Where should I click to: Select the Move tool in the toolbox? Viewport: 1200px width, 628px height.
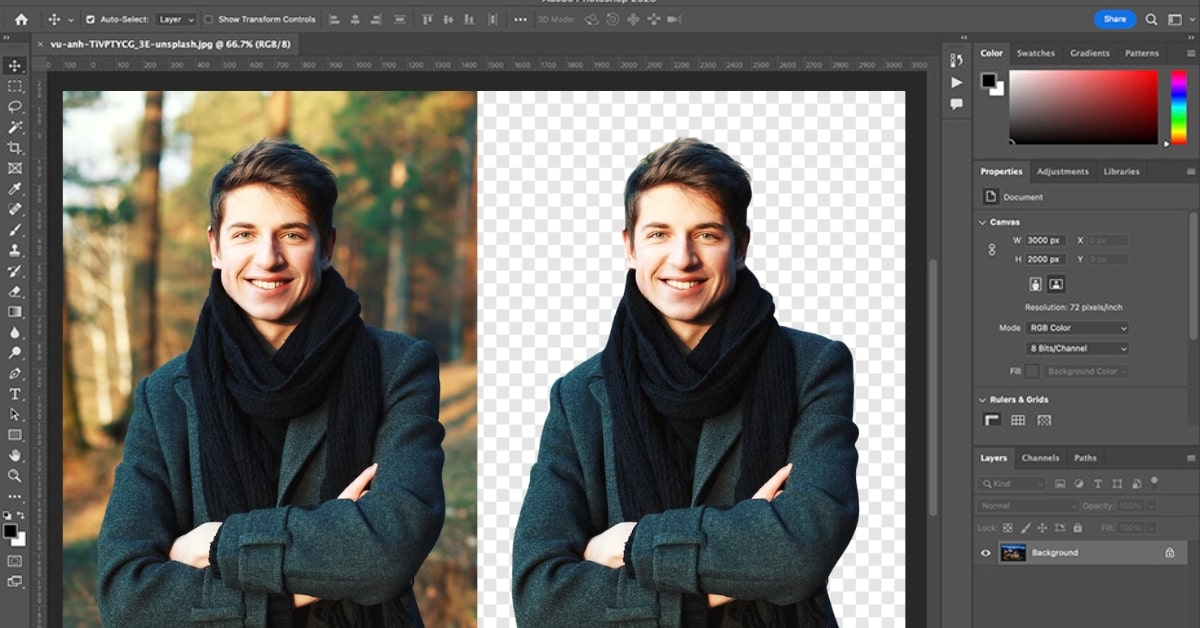click(15, 66)
